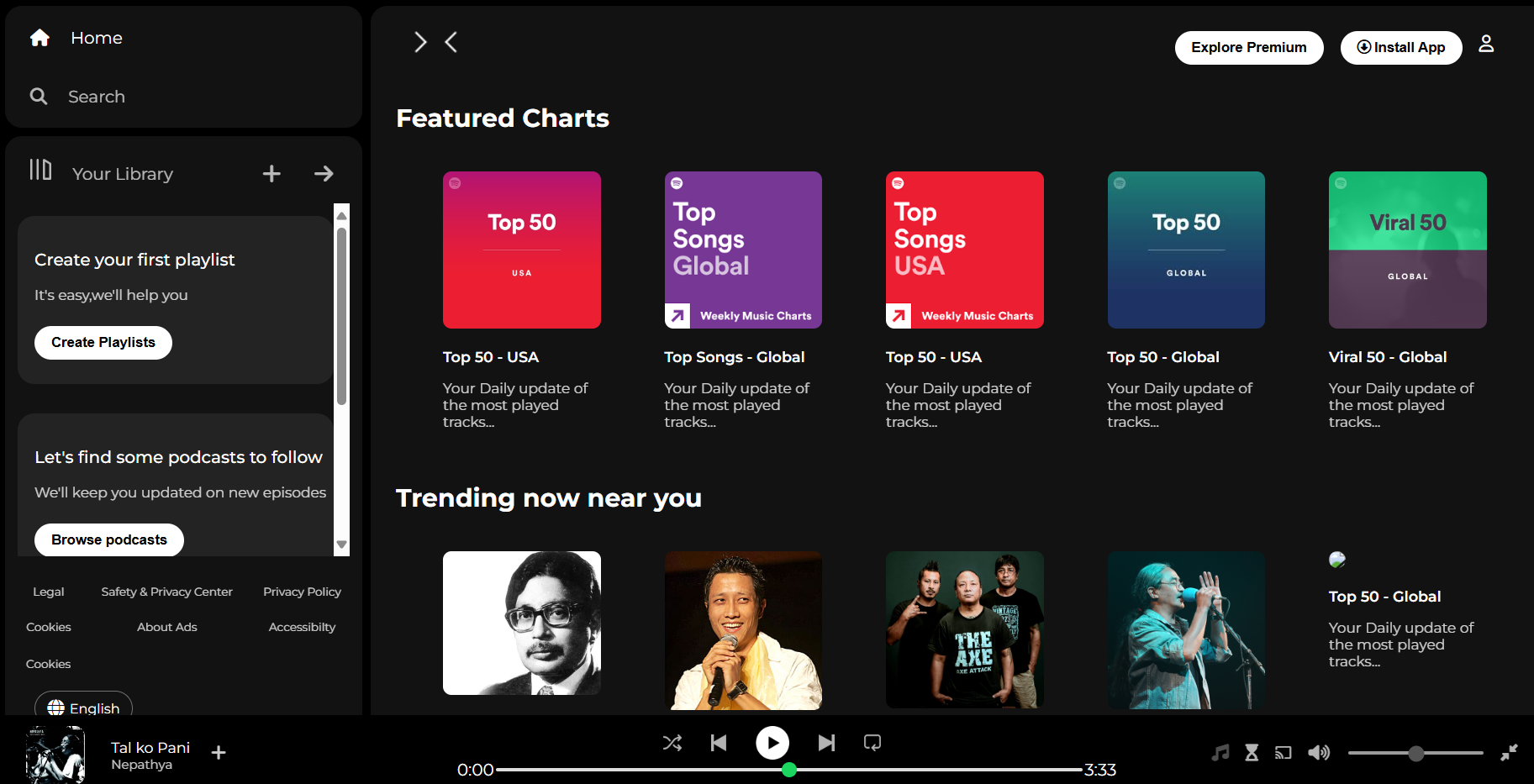Skip to previous track
The width and height of the screenshot is (1534, 784).
pos(719,743)
